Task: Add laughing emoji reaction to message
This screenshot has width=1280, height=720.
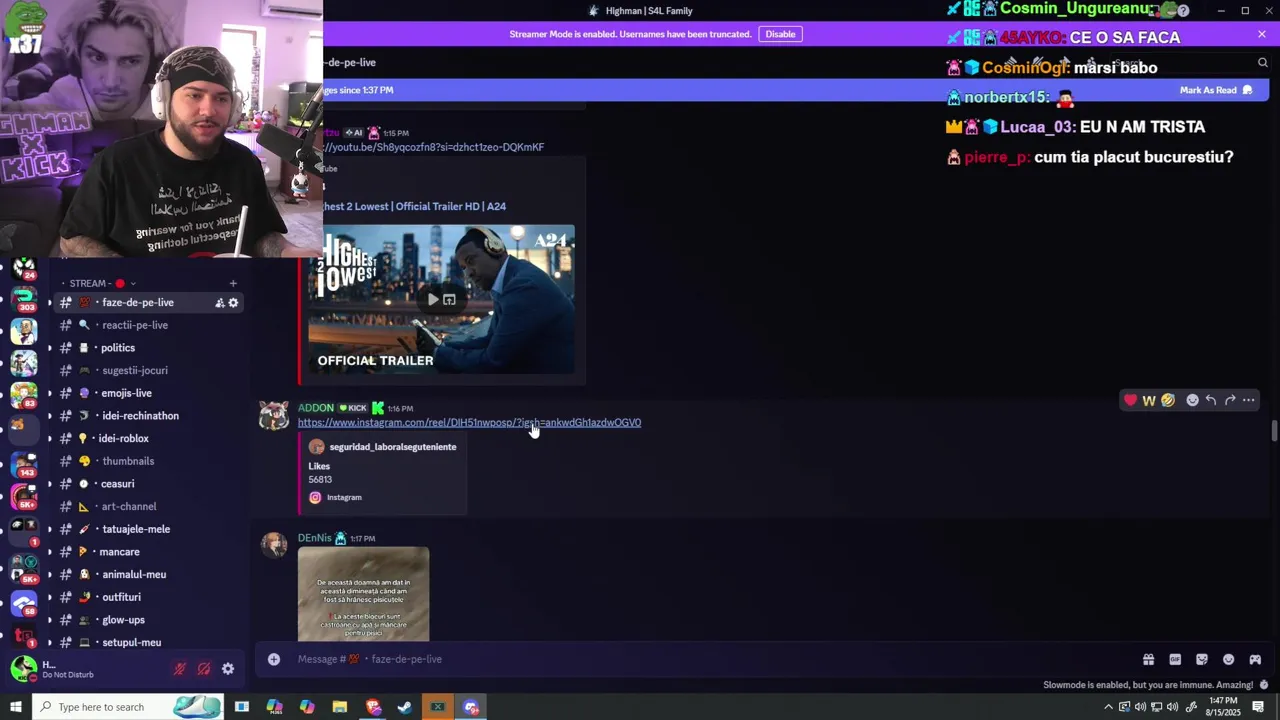Action: tap(1168, 400)
